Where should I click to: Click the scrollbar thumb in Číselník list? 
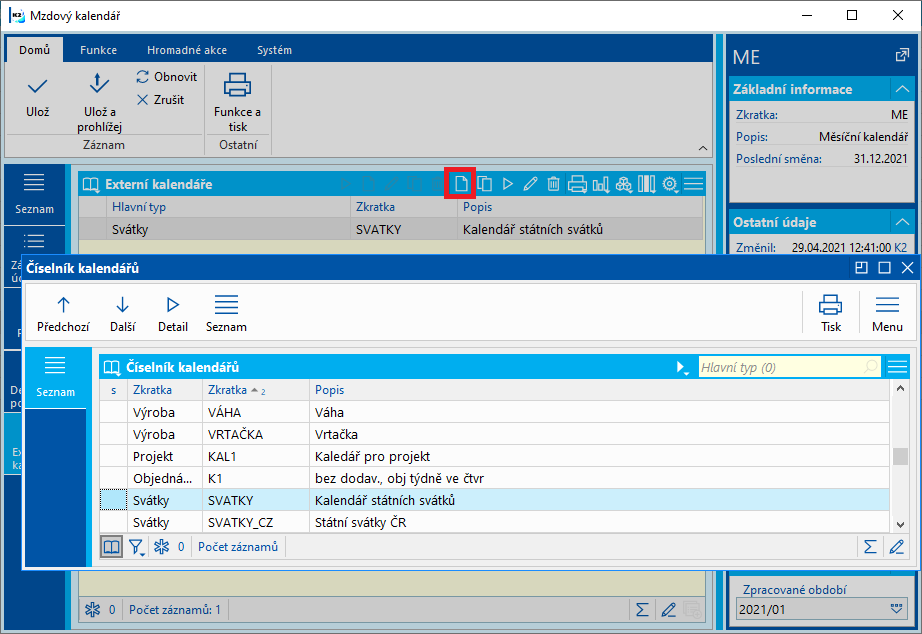tap(900, 456)
